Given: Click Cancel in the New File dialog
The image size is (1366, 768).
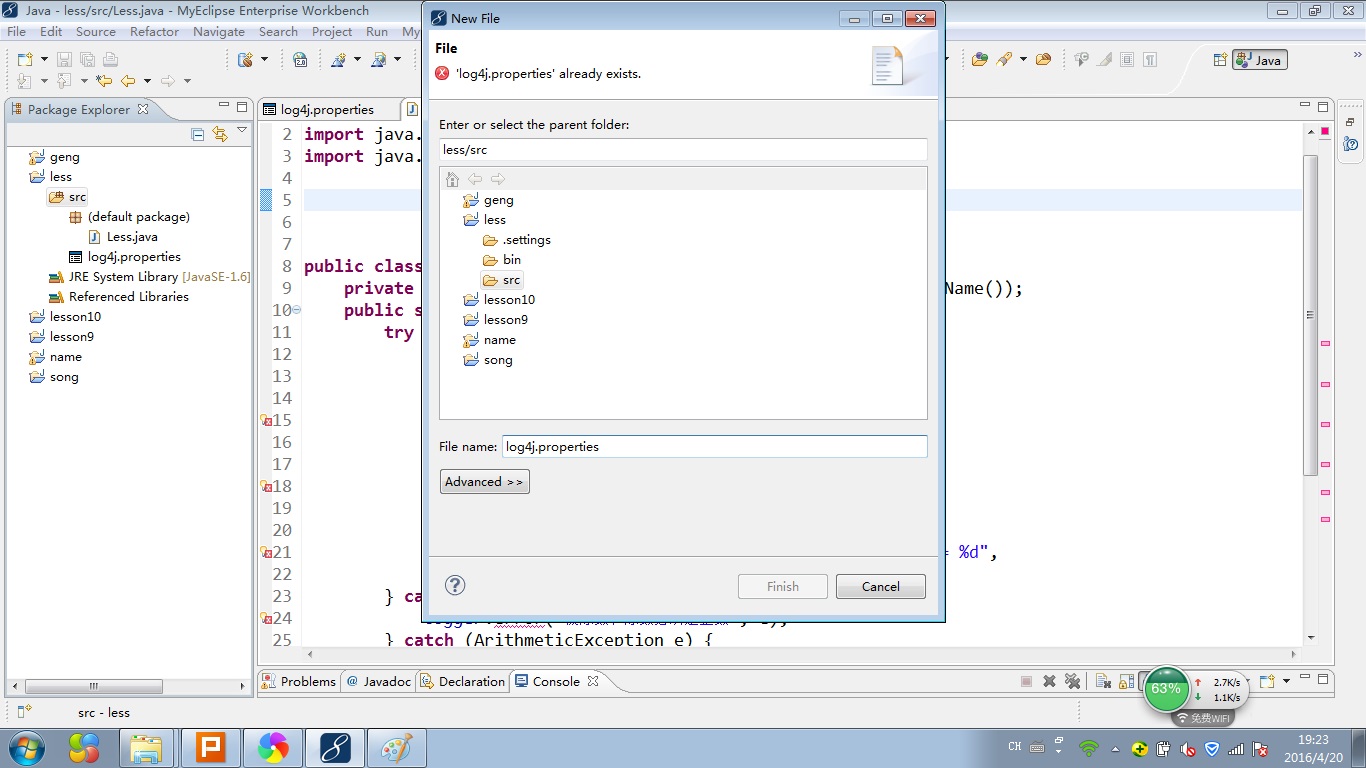Looking at the screenshot, I should coord(881,587).
